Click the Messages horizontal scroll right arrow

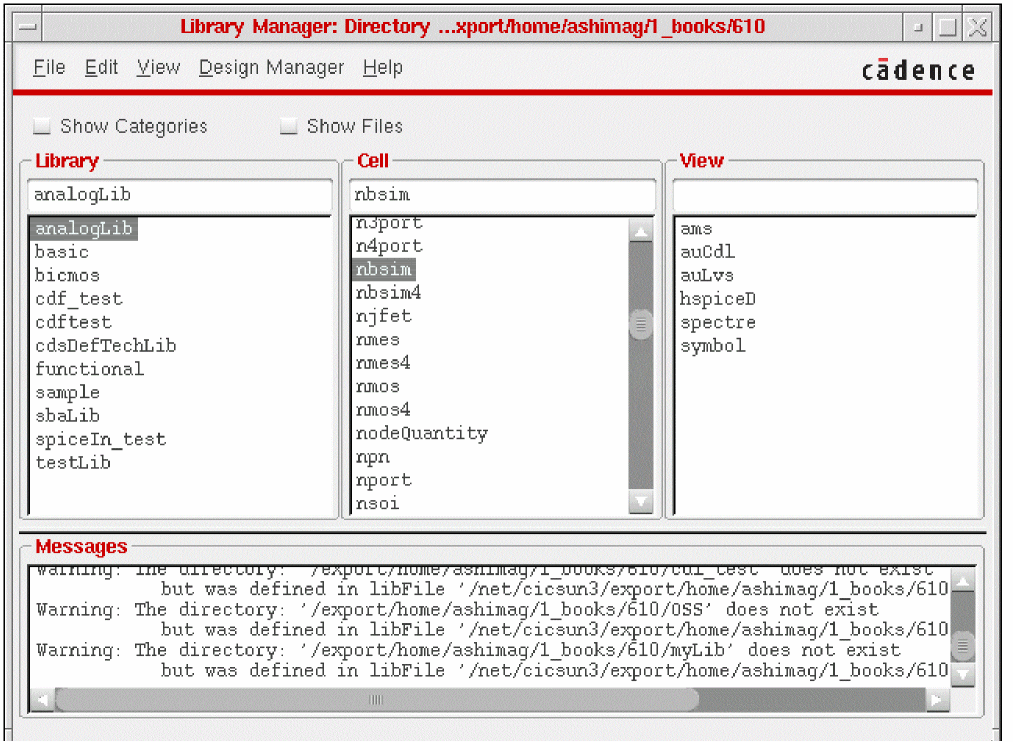click(x=937, y=700)
